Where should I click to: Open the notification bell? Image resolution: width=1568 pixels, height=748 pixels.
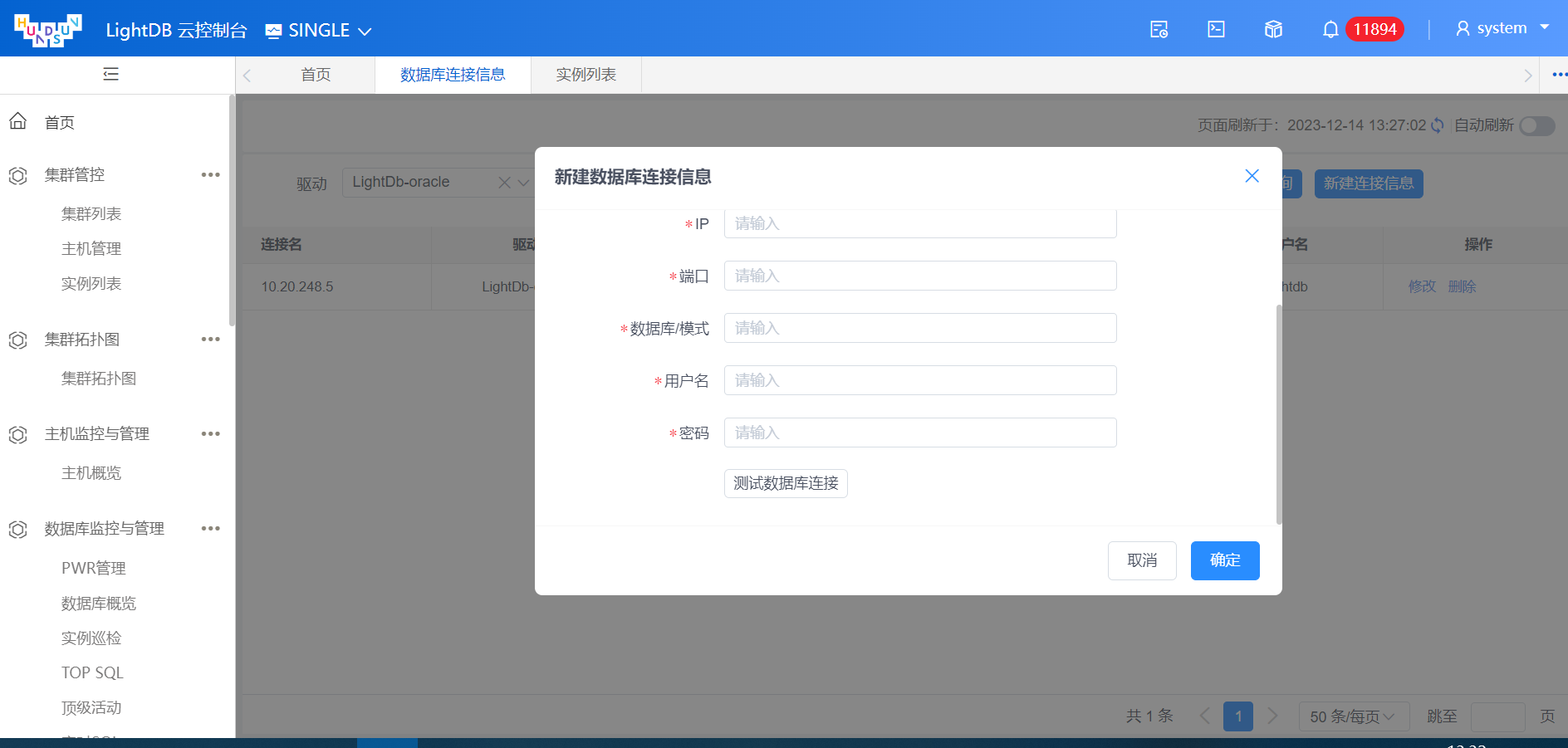pos(1330,30)
